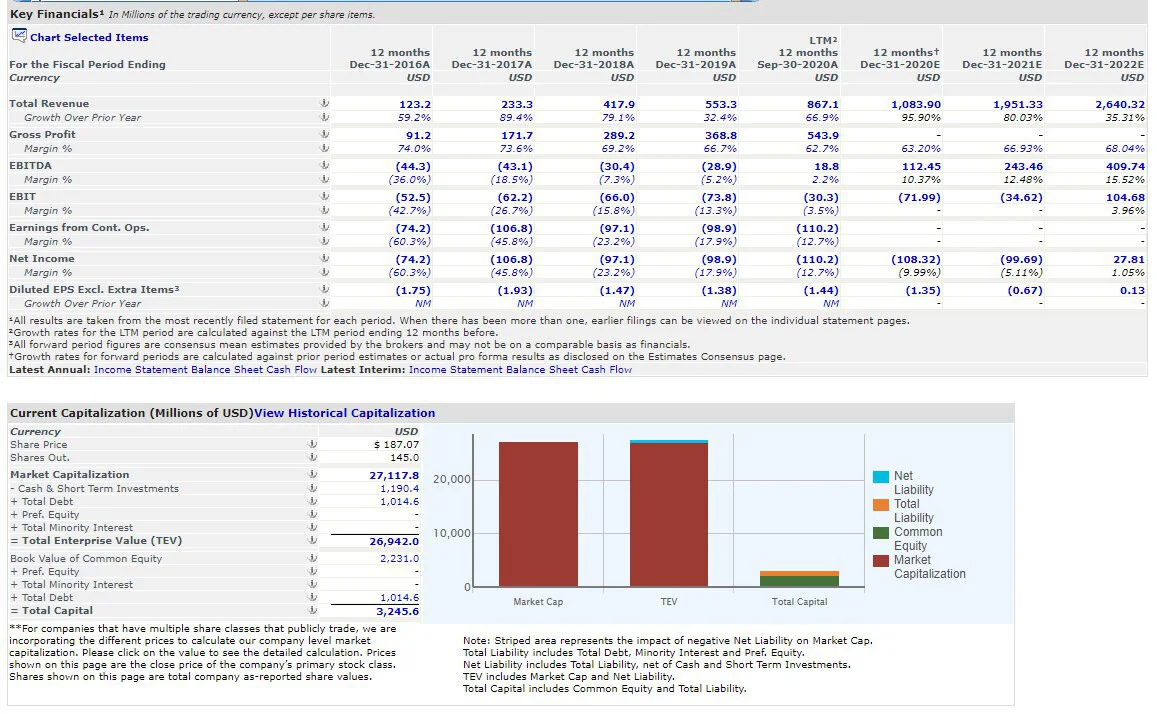Click pin icon for Earnings from Cont. Ops.

(324, 227)
